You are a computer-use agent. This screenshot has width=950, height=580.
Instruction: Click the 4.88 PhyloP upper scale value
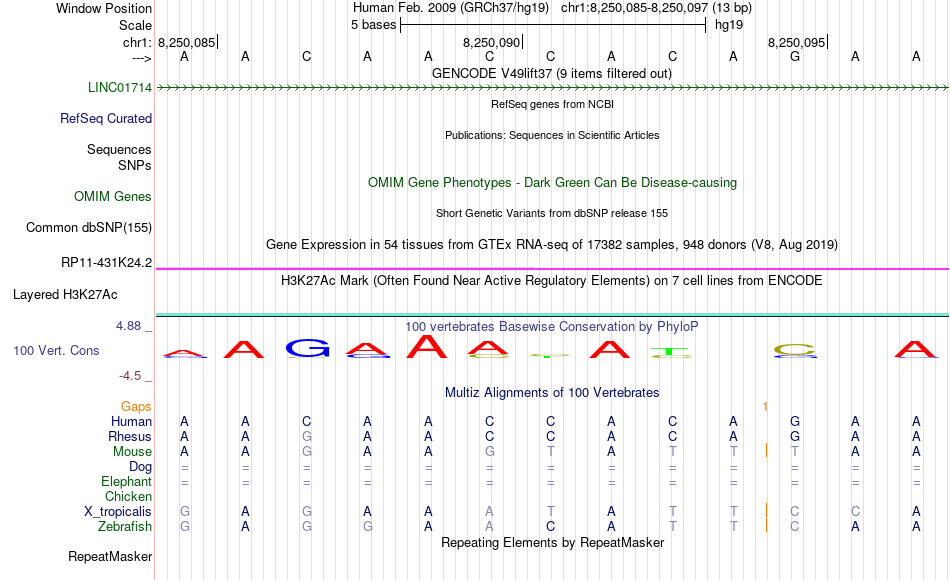pos(129,326)
